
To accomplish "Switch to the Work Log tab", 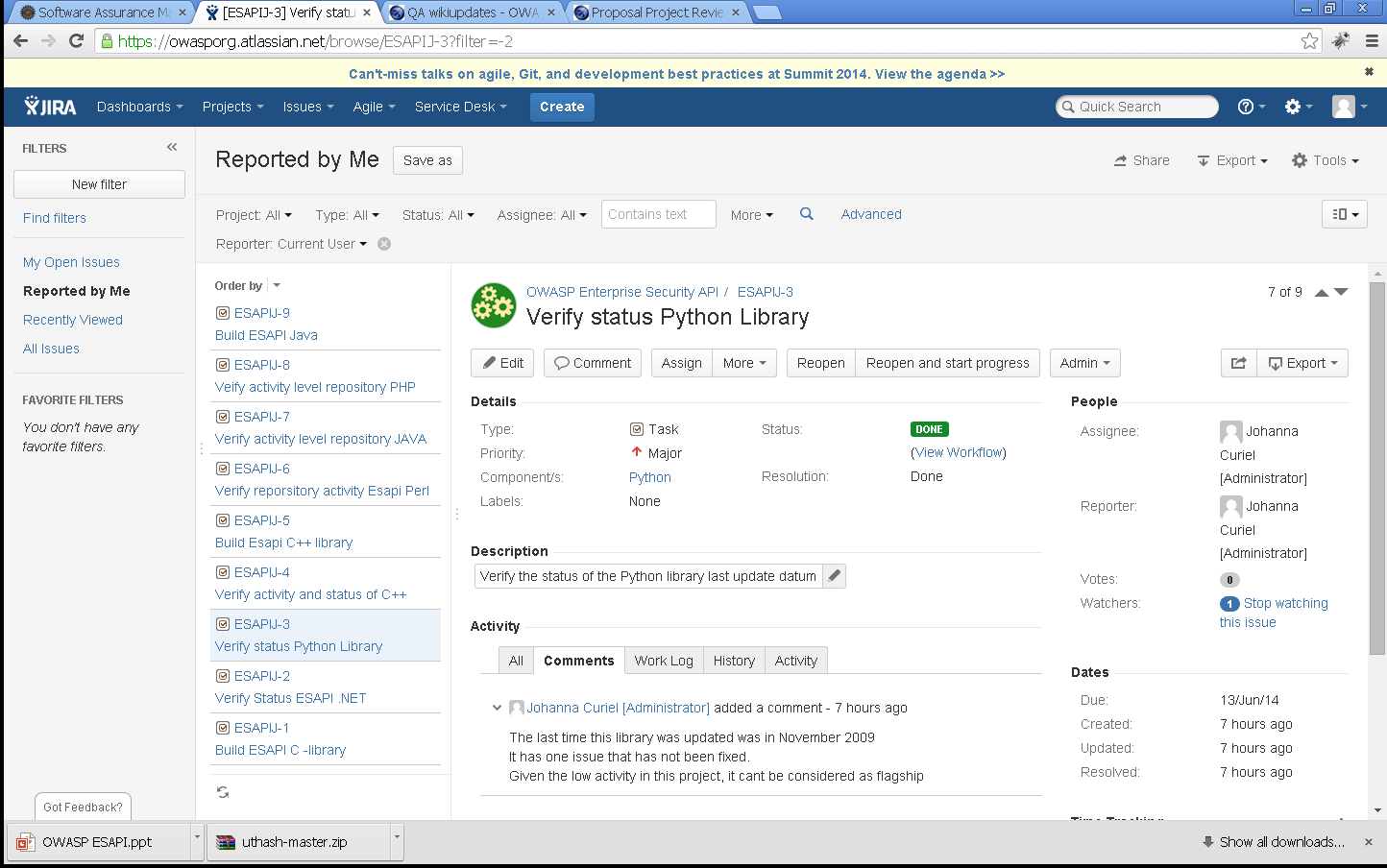I will pos(663,661).
